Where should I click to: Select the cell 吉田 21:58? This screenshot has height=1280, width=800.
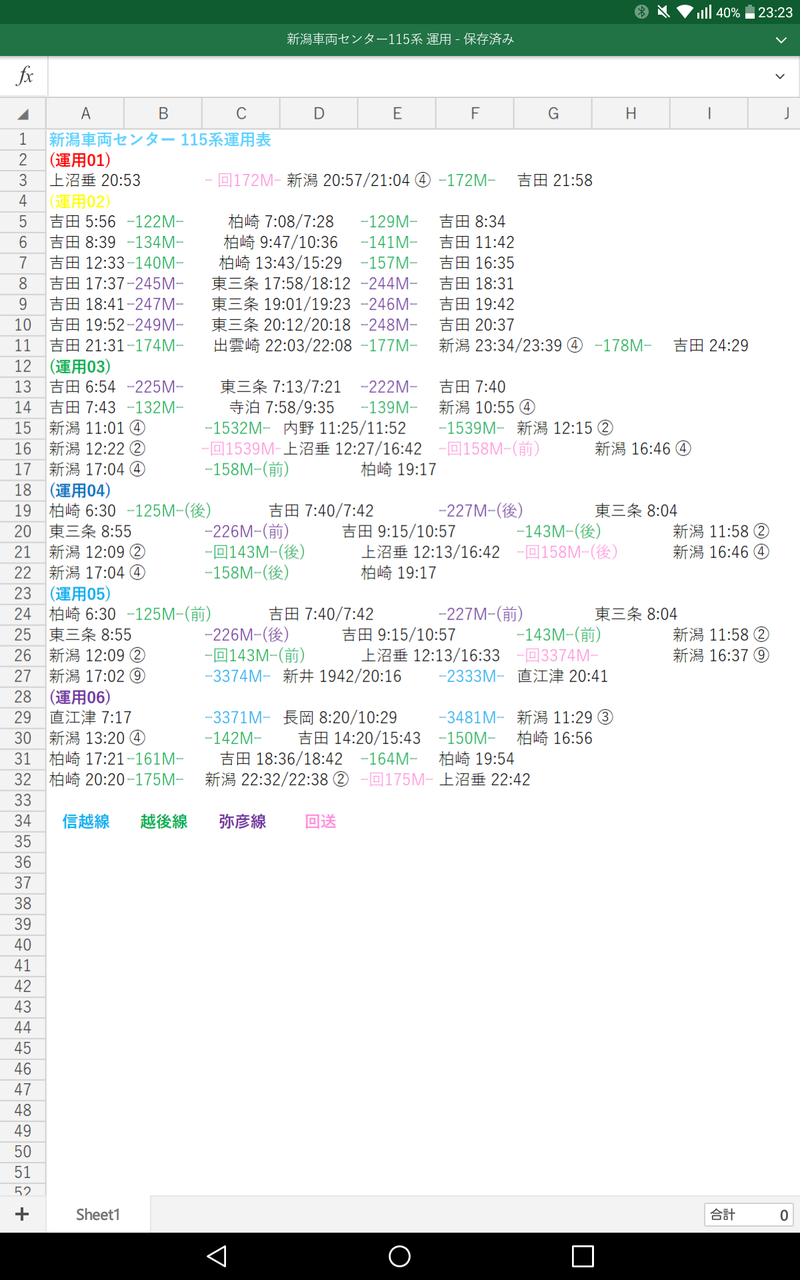pyautogui.click(x=554, y=181)
